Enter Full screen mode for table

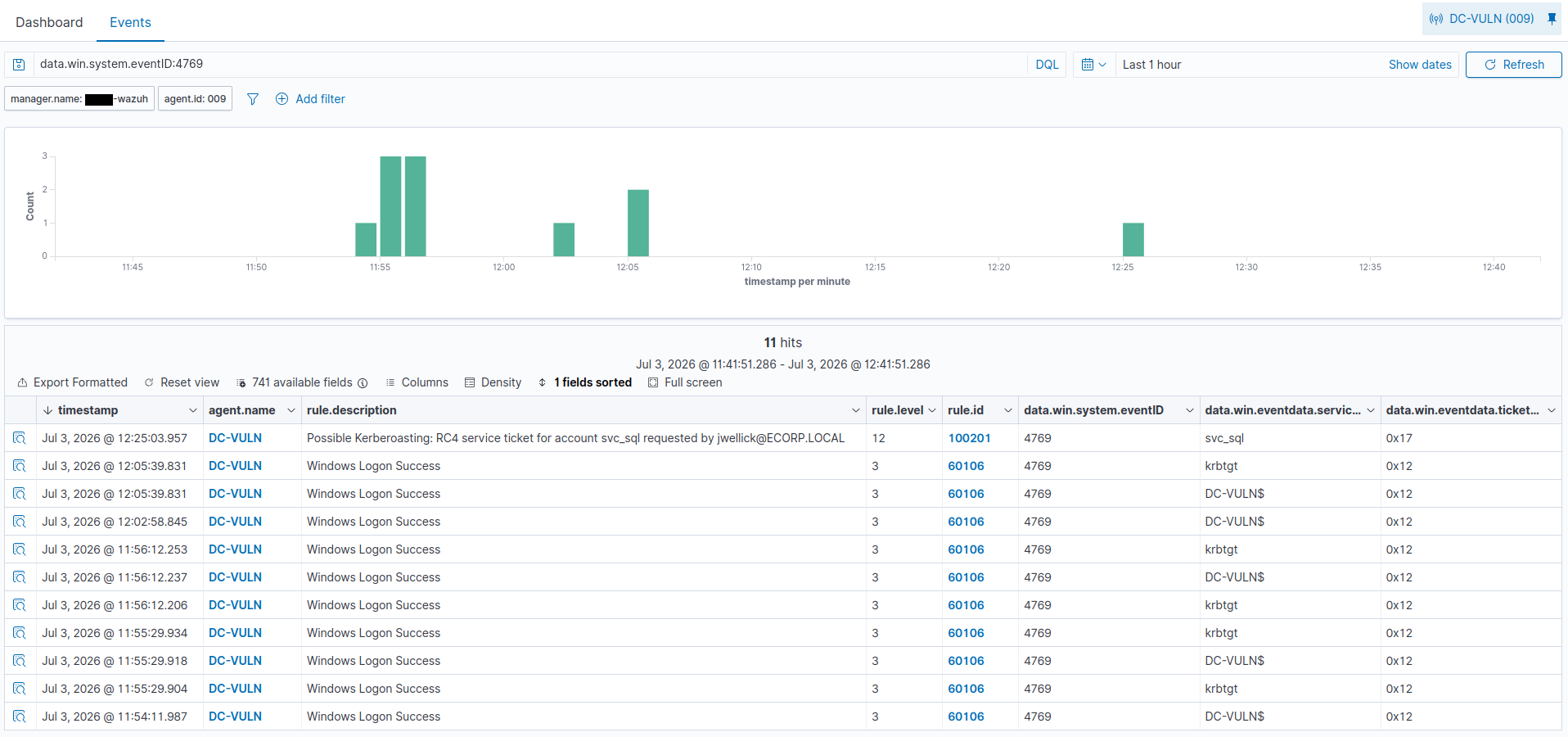[685, 382]
